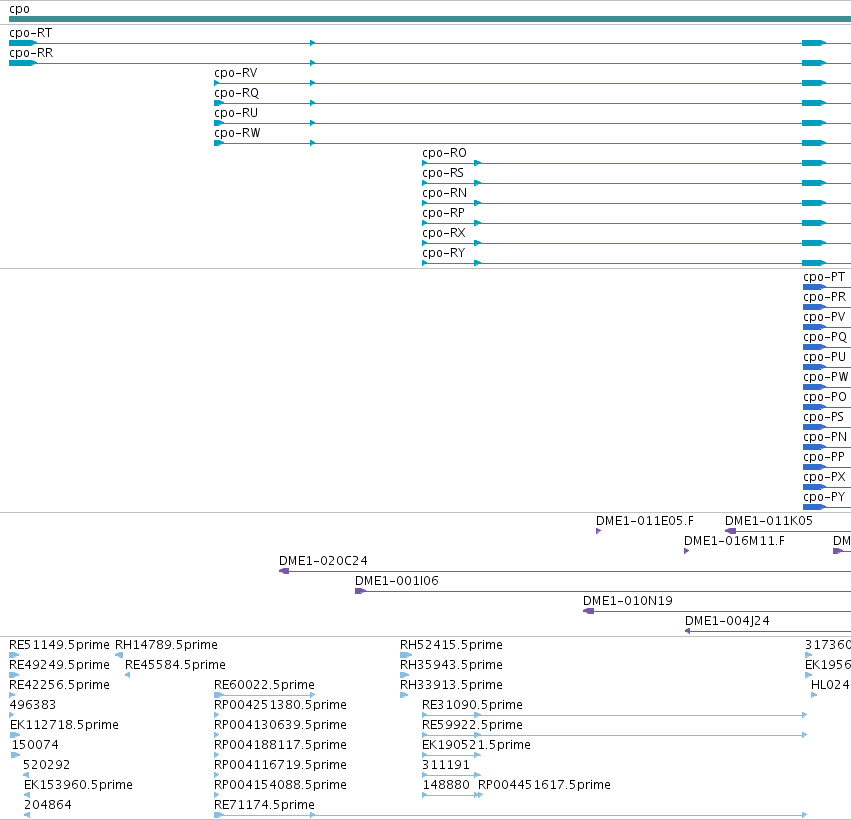Select the 148880 EST label

tap(446, 786)
